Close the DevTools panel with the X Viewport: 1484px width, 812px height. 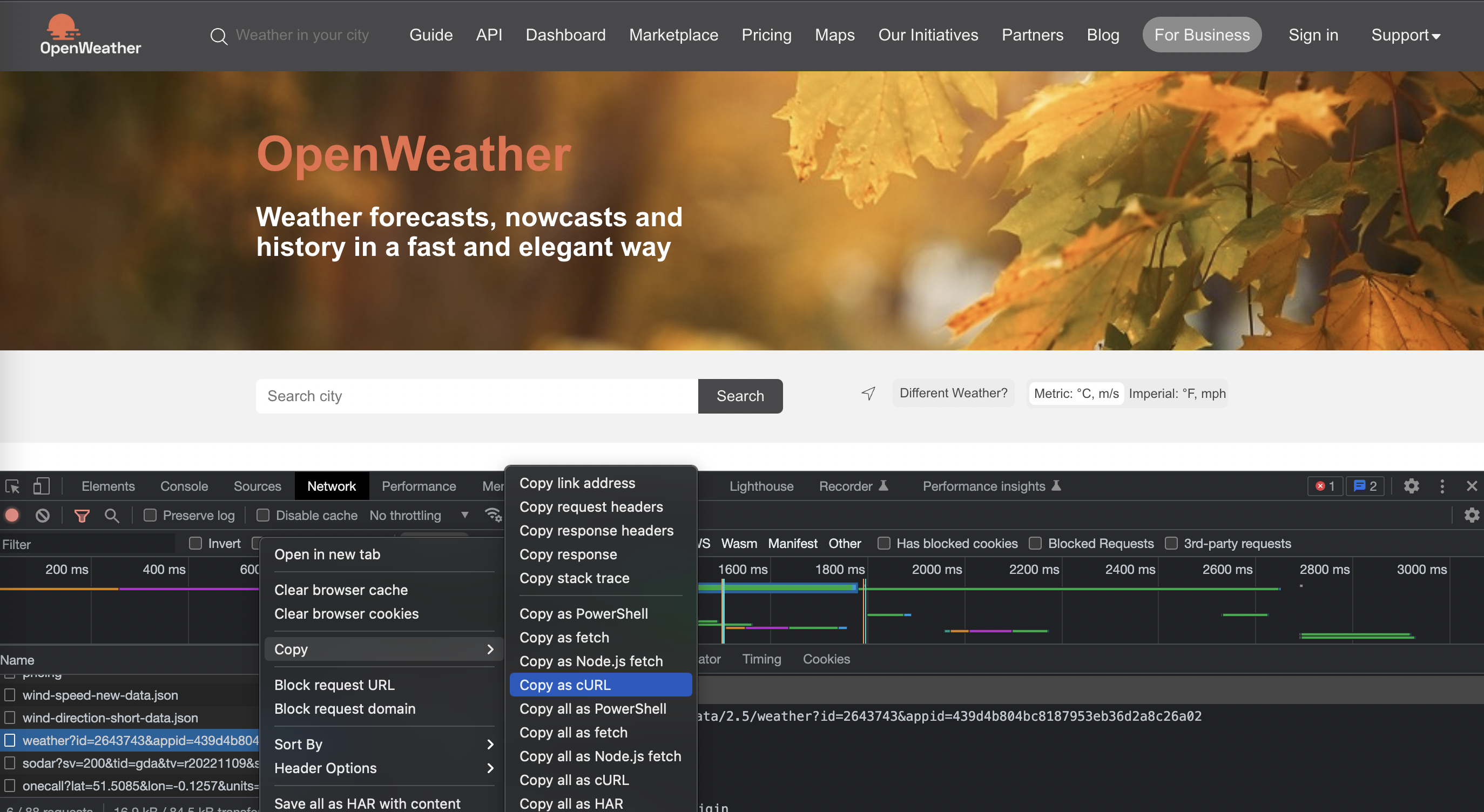[1472, 486]
